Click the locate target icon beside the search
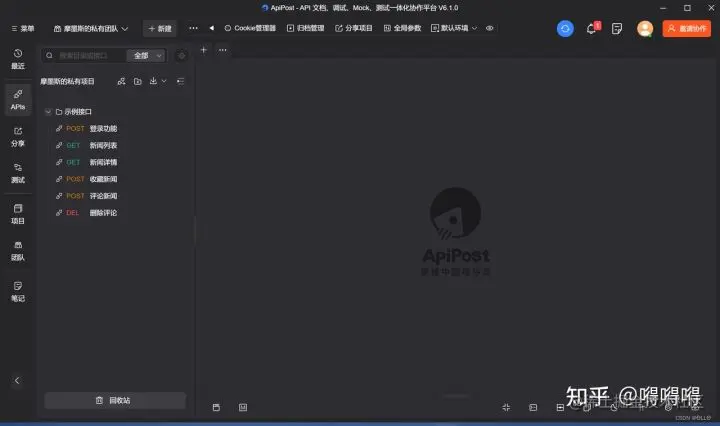The height and width of the screenshot is (426, 720). pos(182,56)
